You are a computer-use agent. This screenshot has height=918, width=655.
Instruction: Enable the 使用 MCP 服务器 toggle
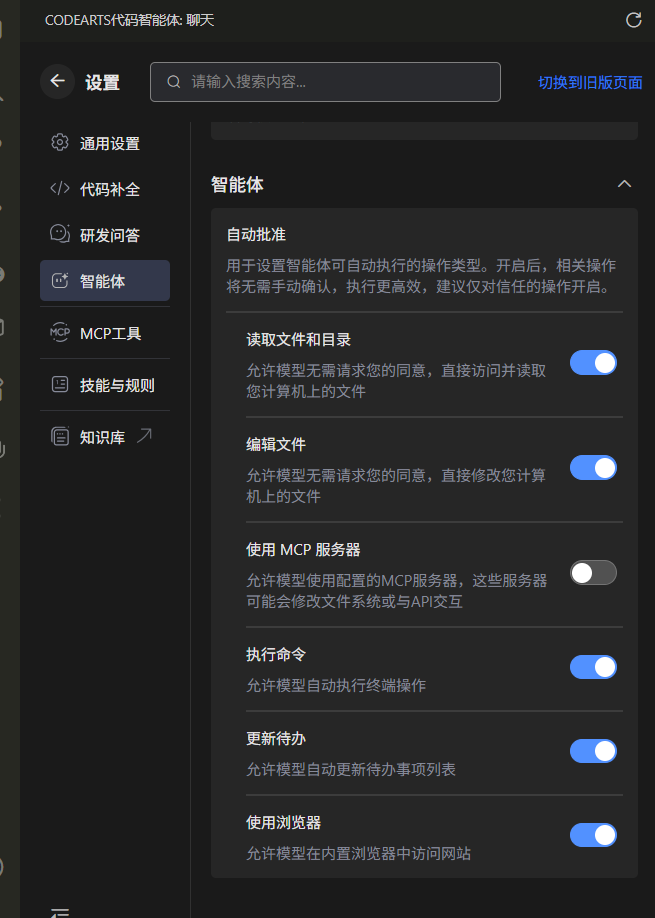coord(593,572)
